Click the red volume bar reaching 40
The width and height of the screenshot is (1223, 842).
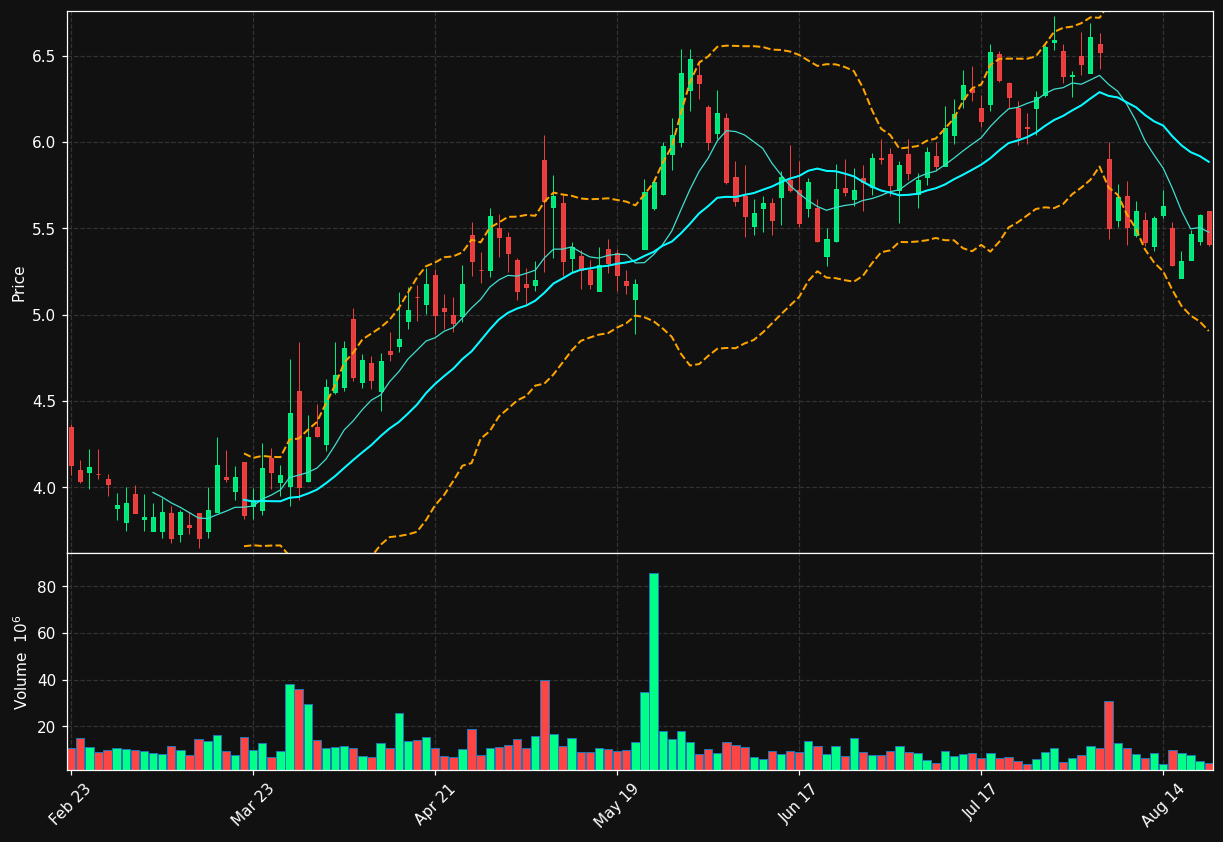tap(545, 725)
